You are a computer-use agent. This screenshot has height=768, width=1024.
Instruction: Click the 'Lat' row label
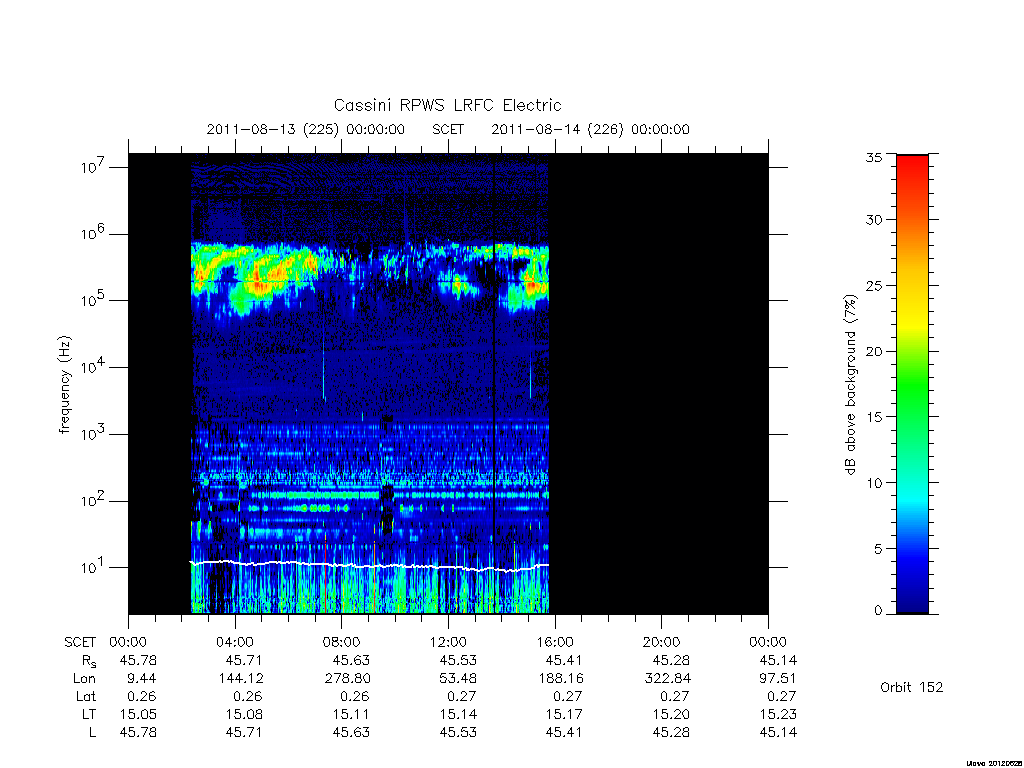[x=86, y=696]
